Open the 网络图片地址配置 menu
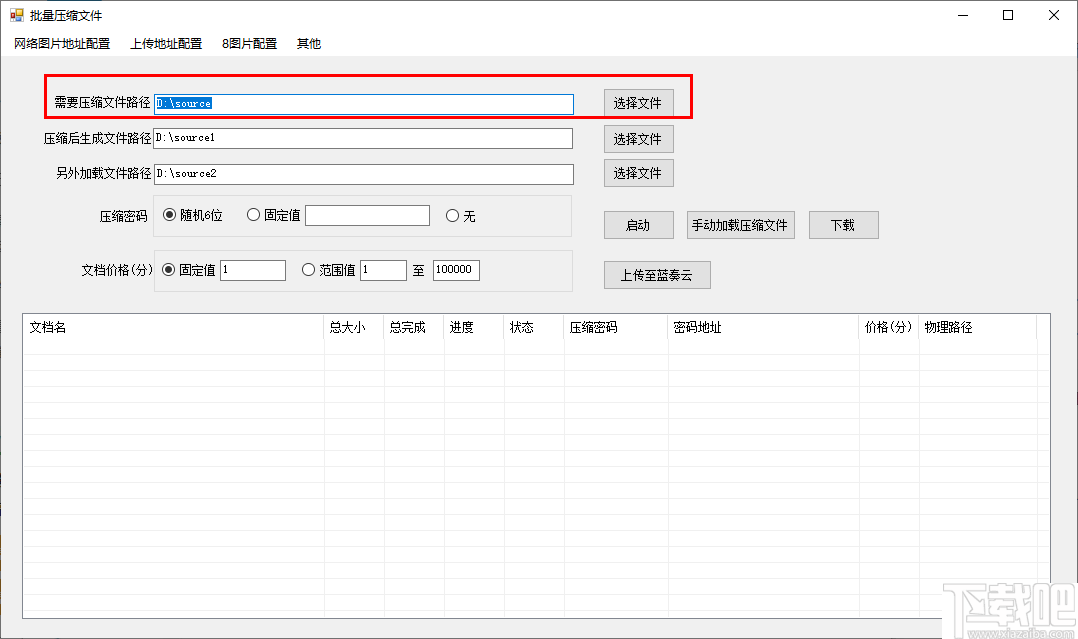 tap(61, 43)
